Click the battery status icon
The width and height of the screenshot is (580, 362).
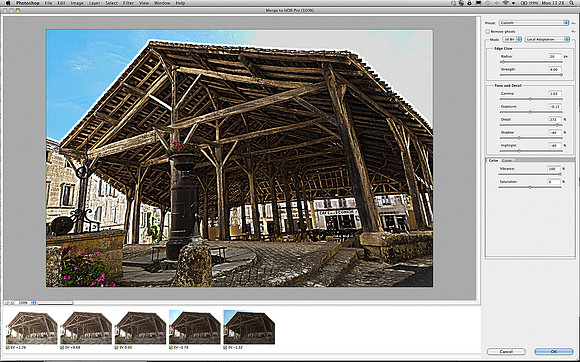pyautogui.click(x=524, y=3)
